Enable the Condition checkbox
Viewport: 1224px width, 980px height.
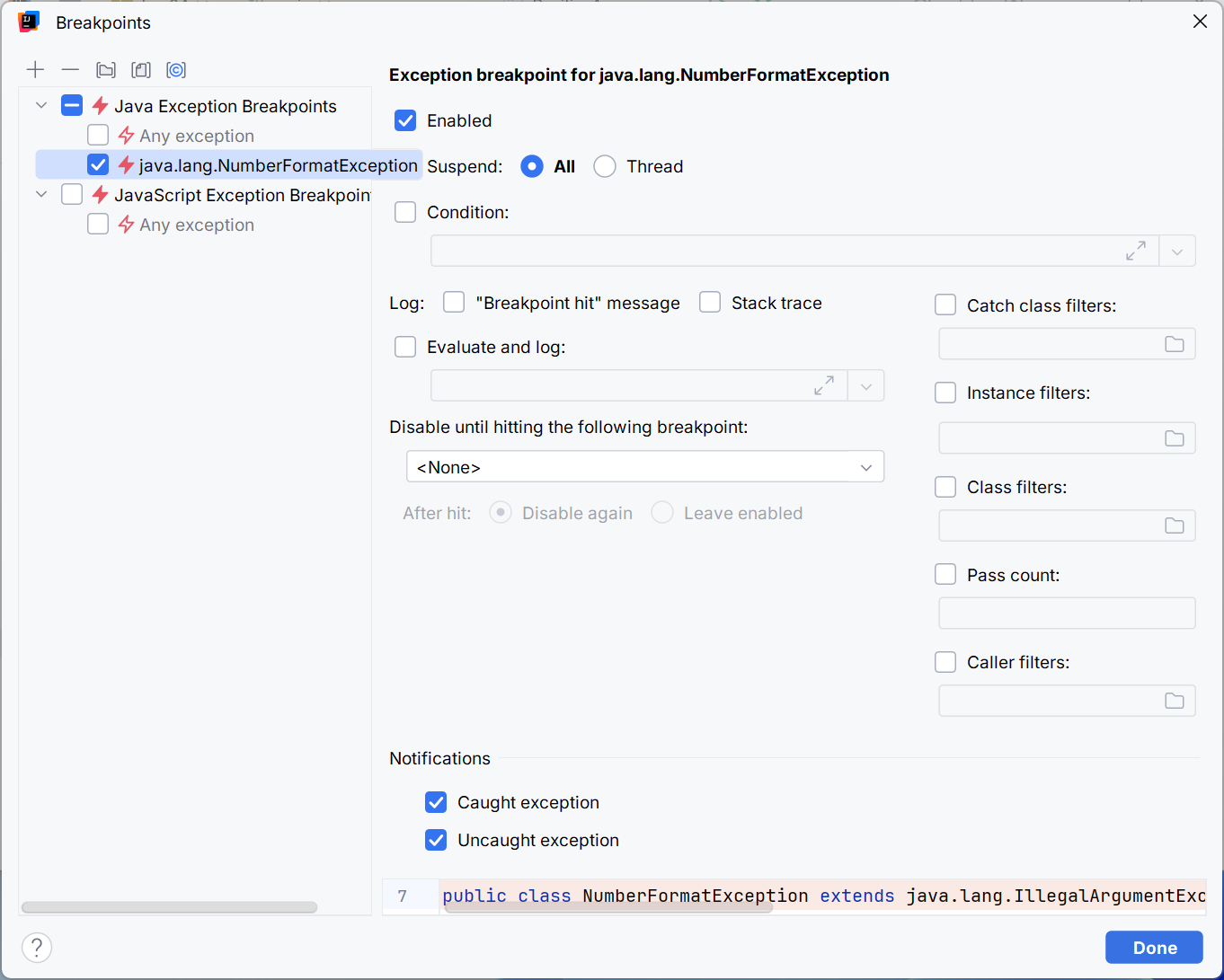point(405,212)
